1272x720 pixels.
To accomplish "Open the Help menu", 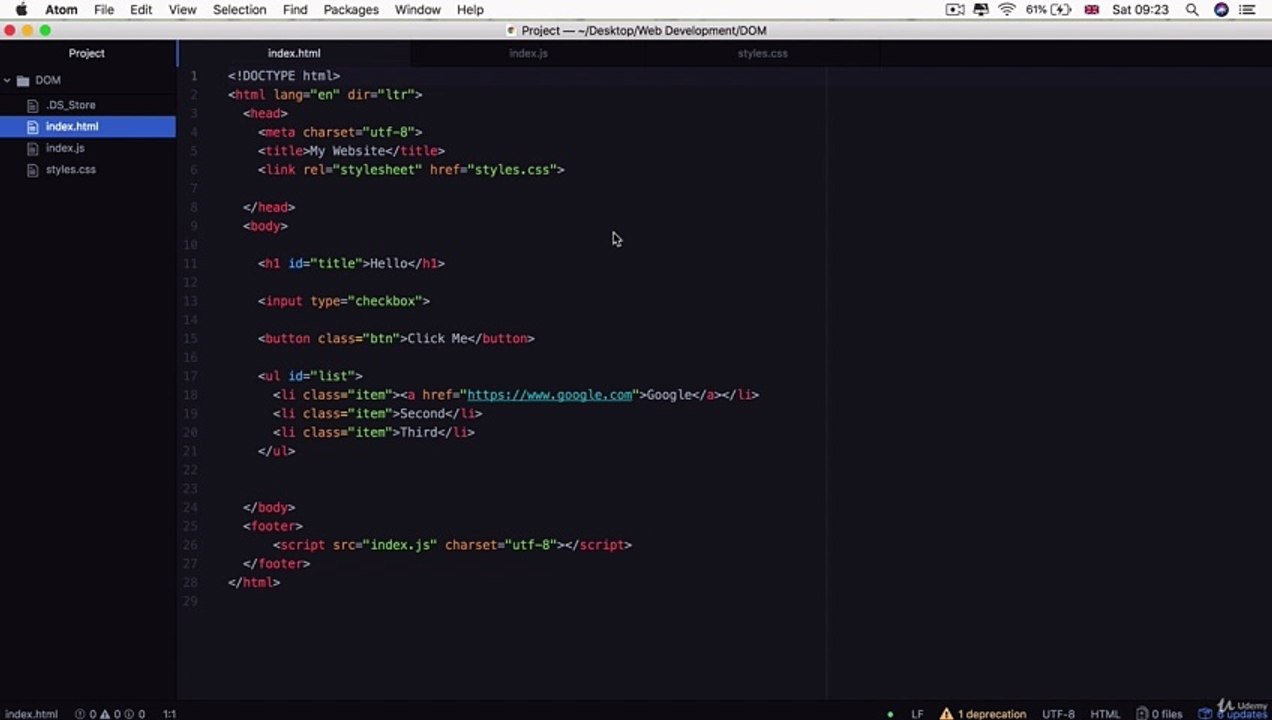I will click(x=470, y=10).
